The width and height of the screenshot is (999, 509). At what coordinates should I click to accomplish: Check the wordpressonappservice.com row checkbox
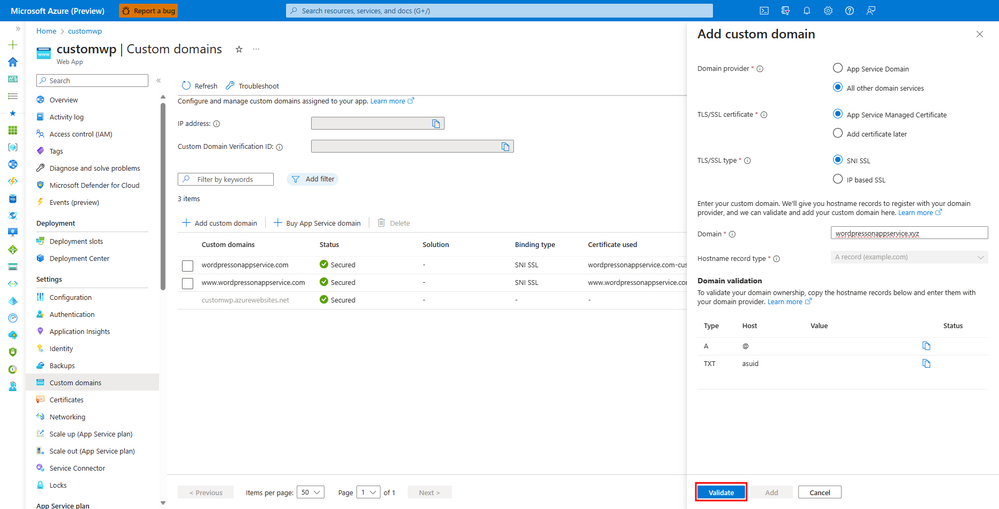coord(187,265)
